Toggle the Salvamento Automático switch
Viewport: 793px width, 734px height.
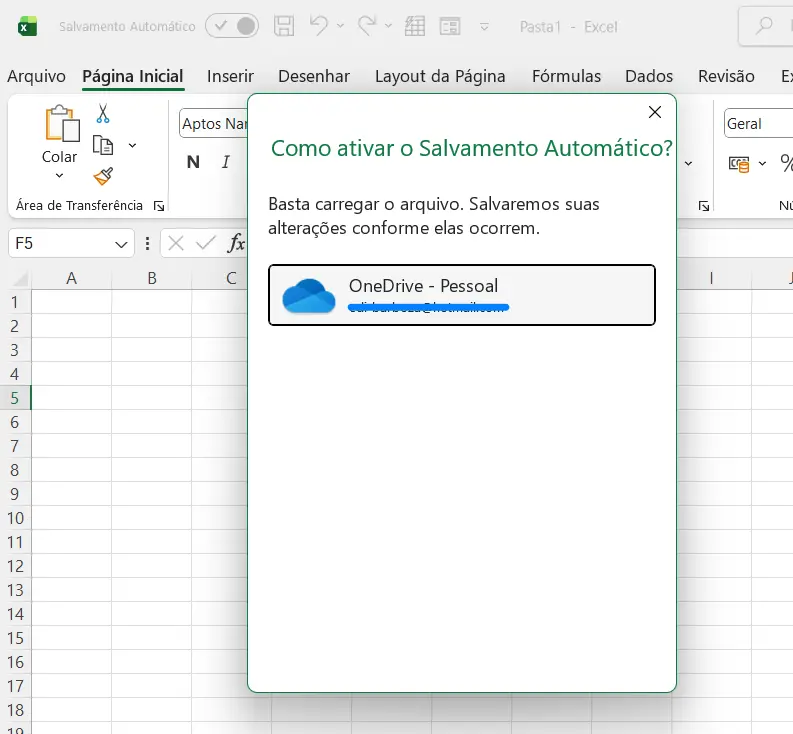point(232,26)
